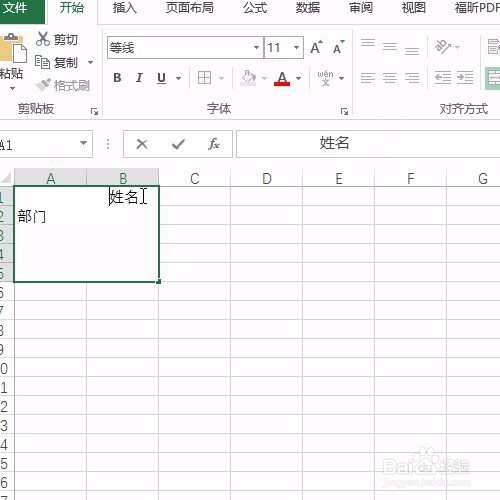Open the font name dropdown arrow
Screen dimensions: 500x500
click(256, 48)
